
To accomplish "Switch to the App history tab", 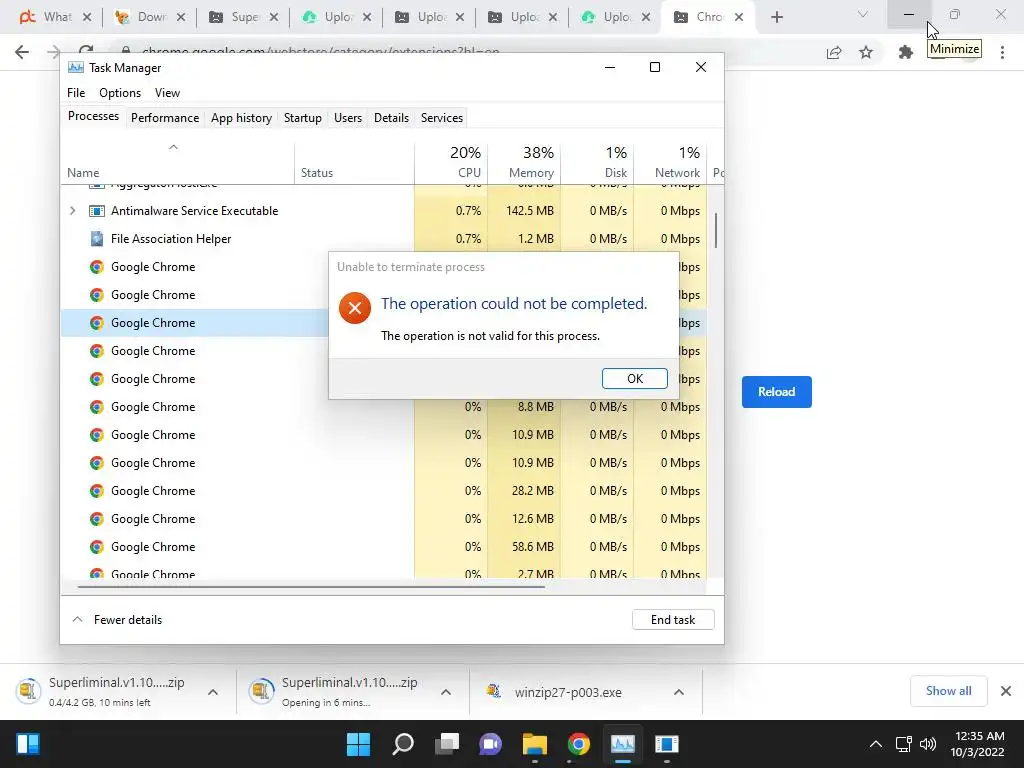I will click(241, 118).
